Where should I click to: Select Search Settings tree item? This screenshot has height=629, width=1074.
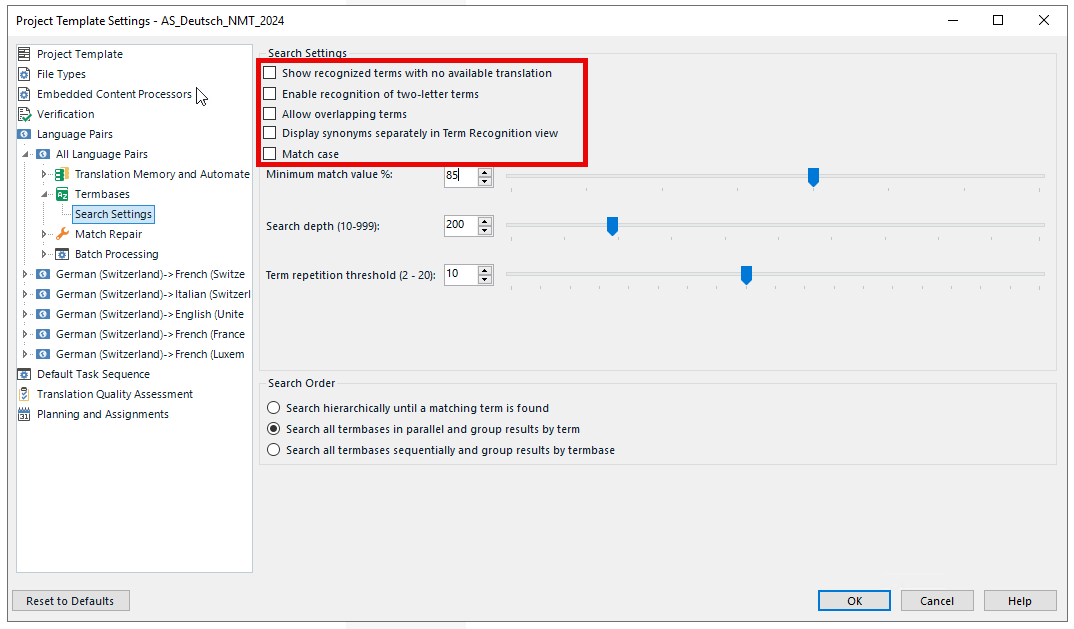pyautogui.click(x=113, y=214)
